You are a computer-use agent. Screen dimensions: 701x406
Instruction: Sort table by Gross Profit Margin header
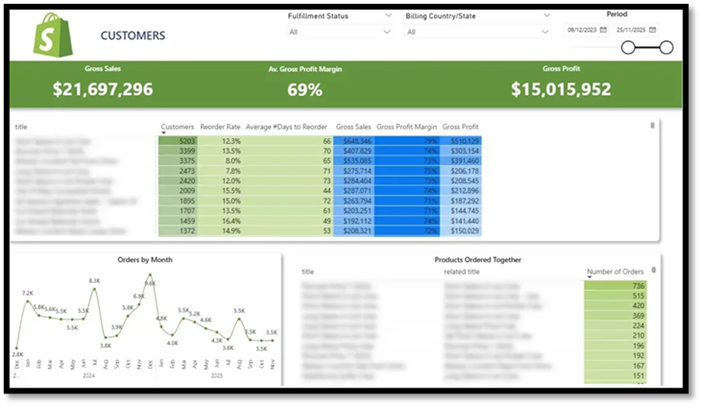point(406,127)
